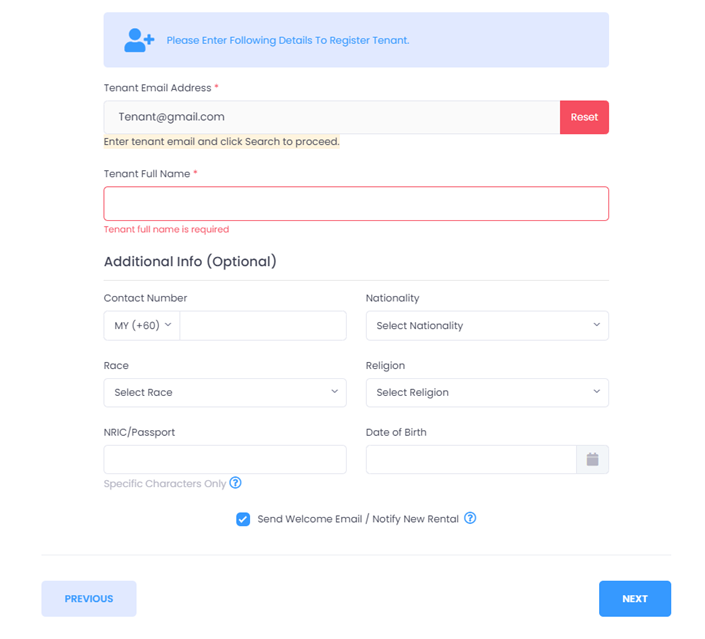The height and width of the screenshot is (639, 705).
Task: Open the Date of Birth calendar icon
Action: click(x=592, y=459)
